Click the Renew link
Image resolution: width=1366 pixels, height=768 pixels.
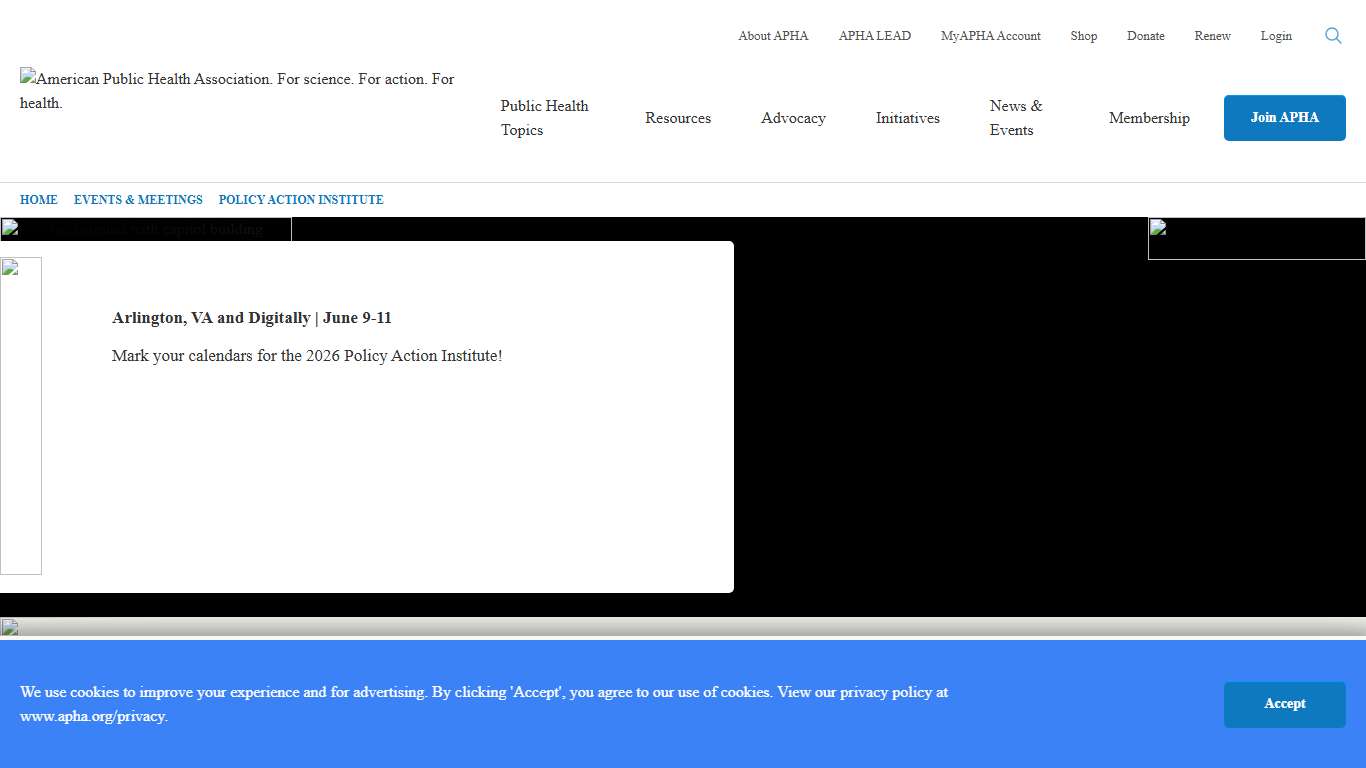point(1212,36)
